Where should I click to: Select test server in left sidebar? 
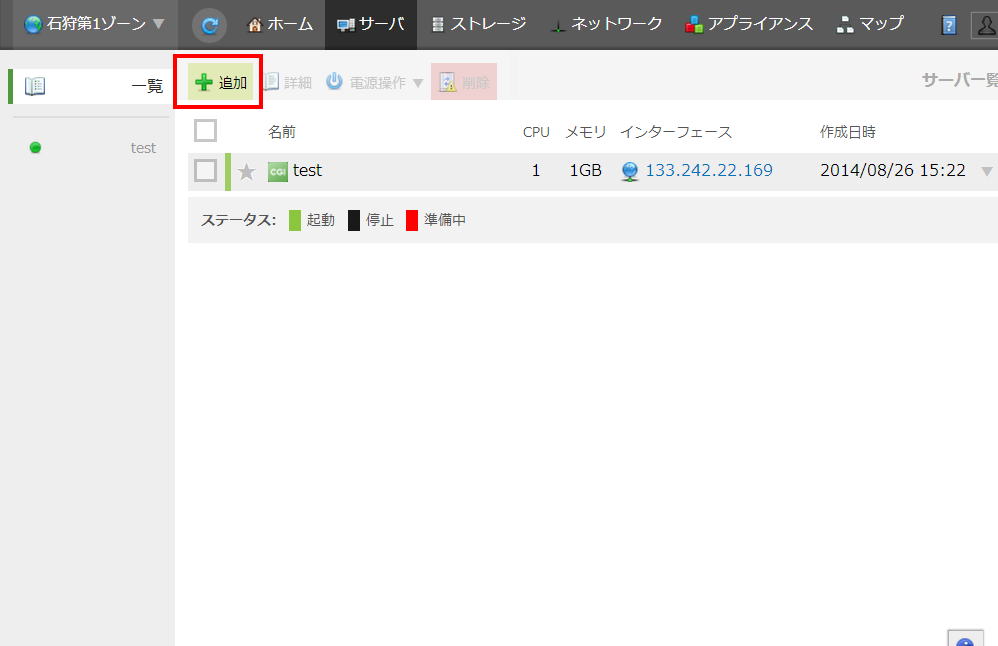coord(143,148)
